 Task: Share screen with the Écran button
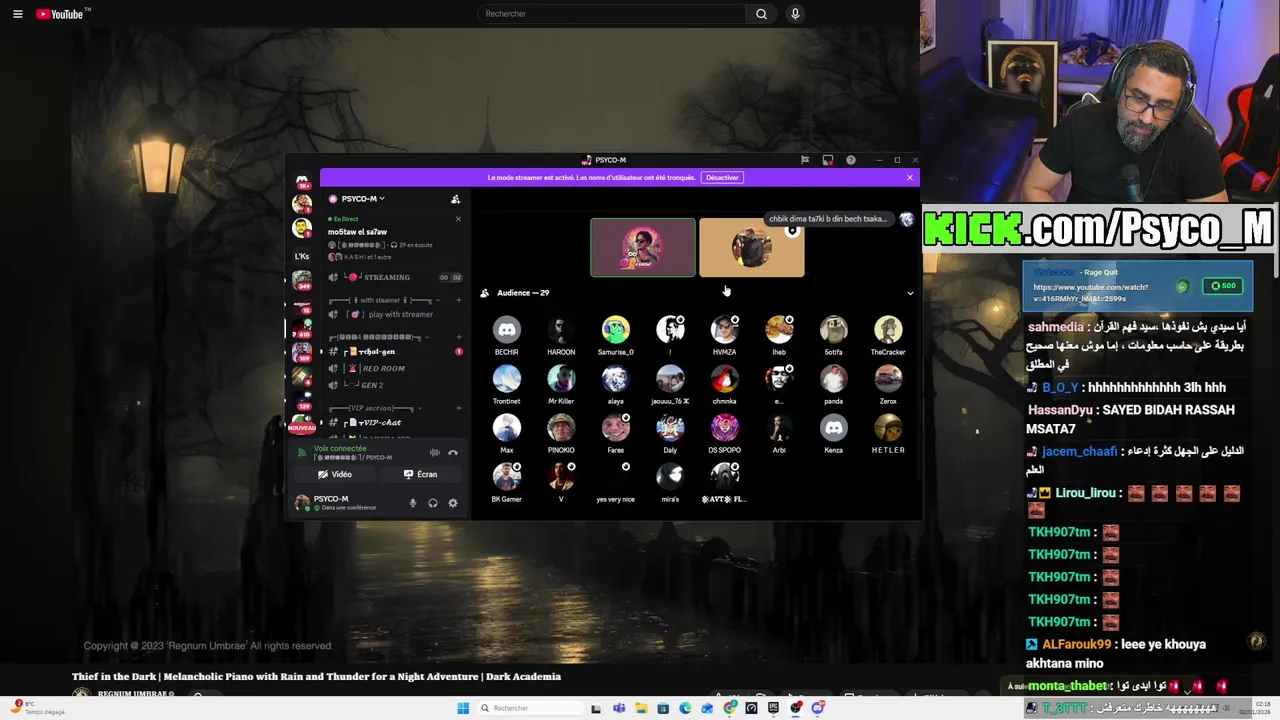tap(421, 474)
